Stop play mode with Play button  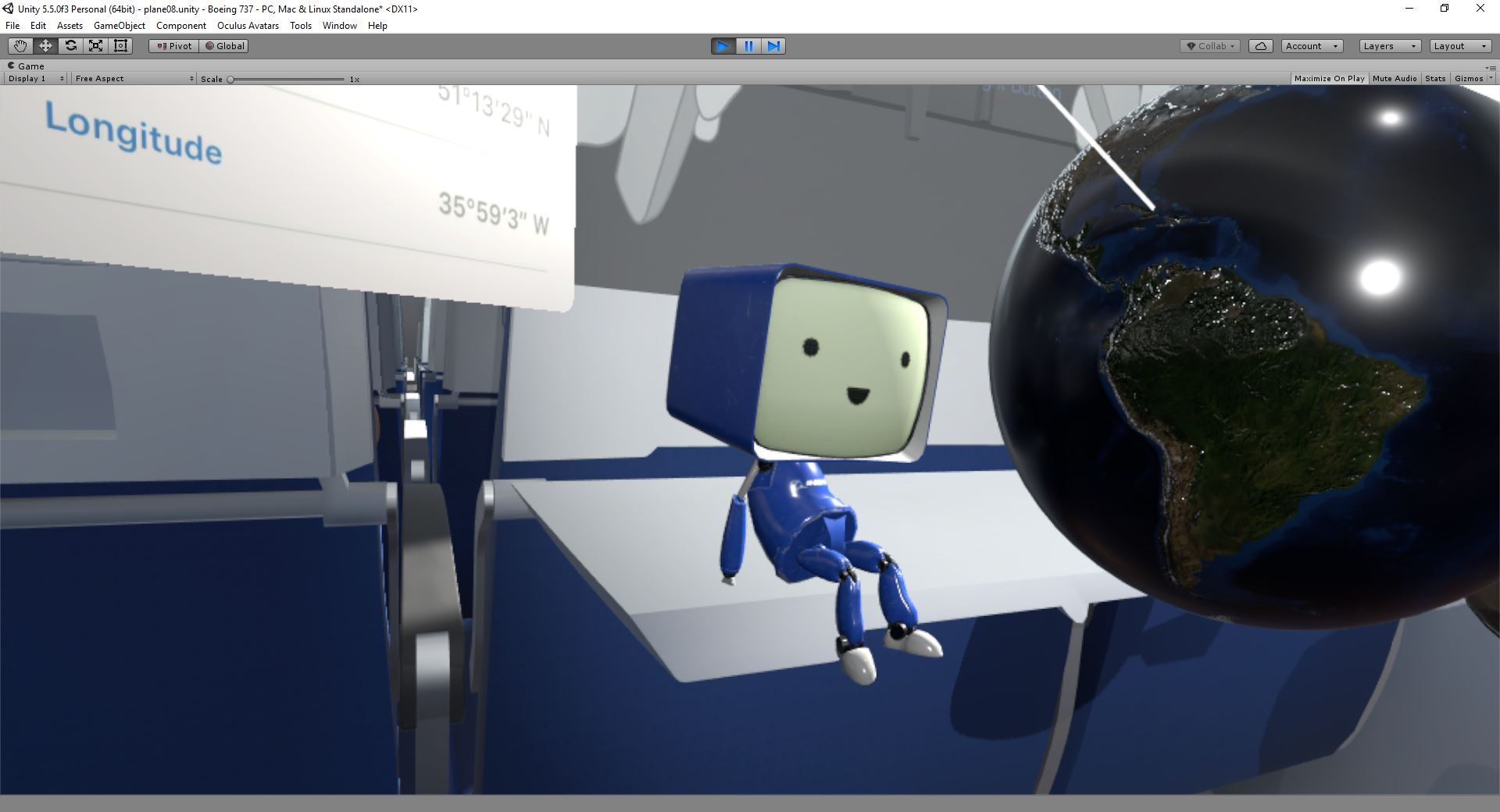(723, 46)
